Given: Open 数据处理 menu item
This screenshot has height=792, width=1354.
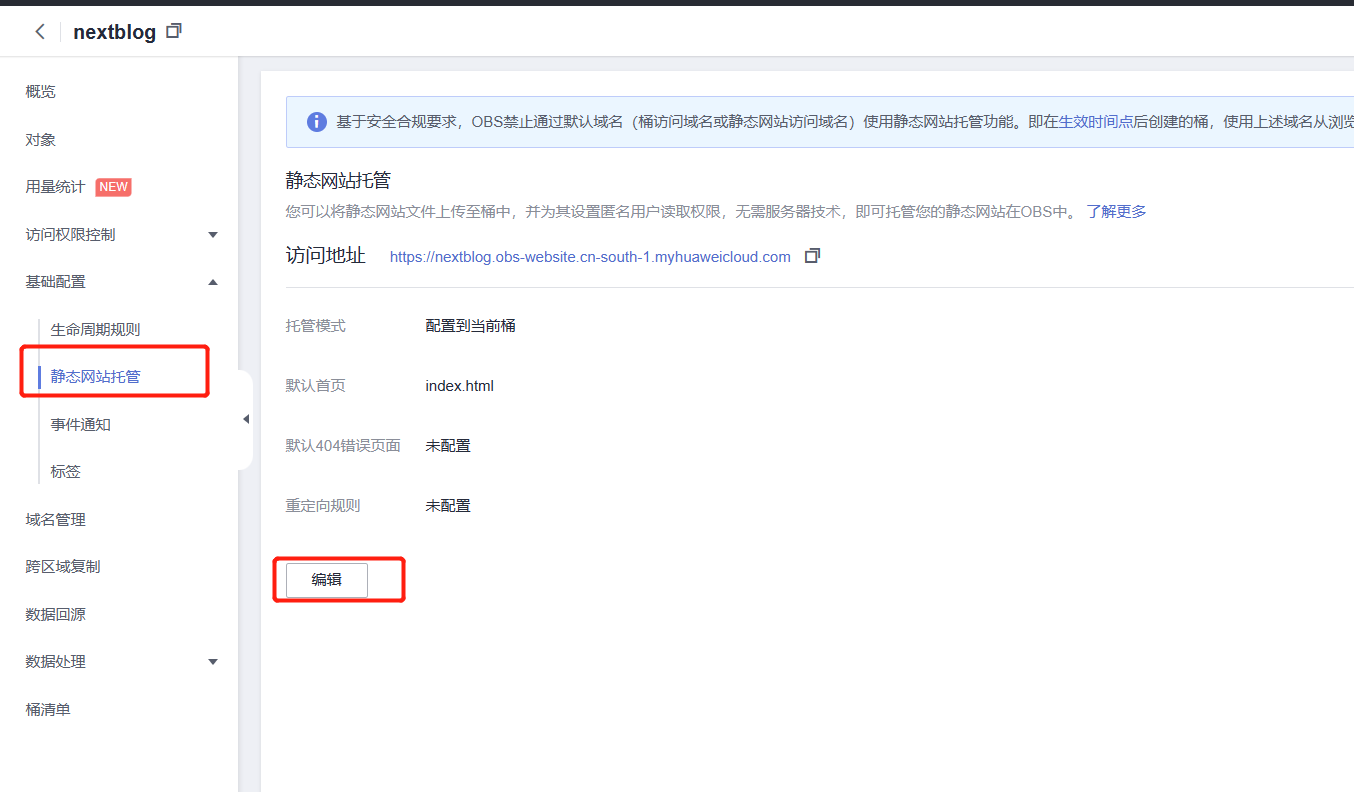Looking at the screenshot, I should tap(56, 662).
